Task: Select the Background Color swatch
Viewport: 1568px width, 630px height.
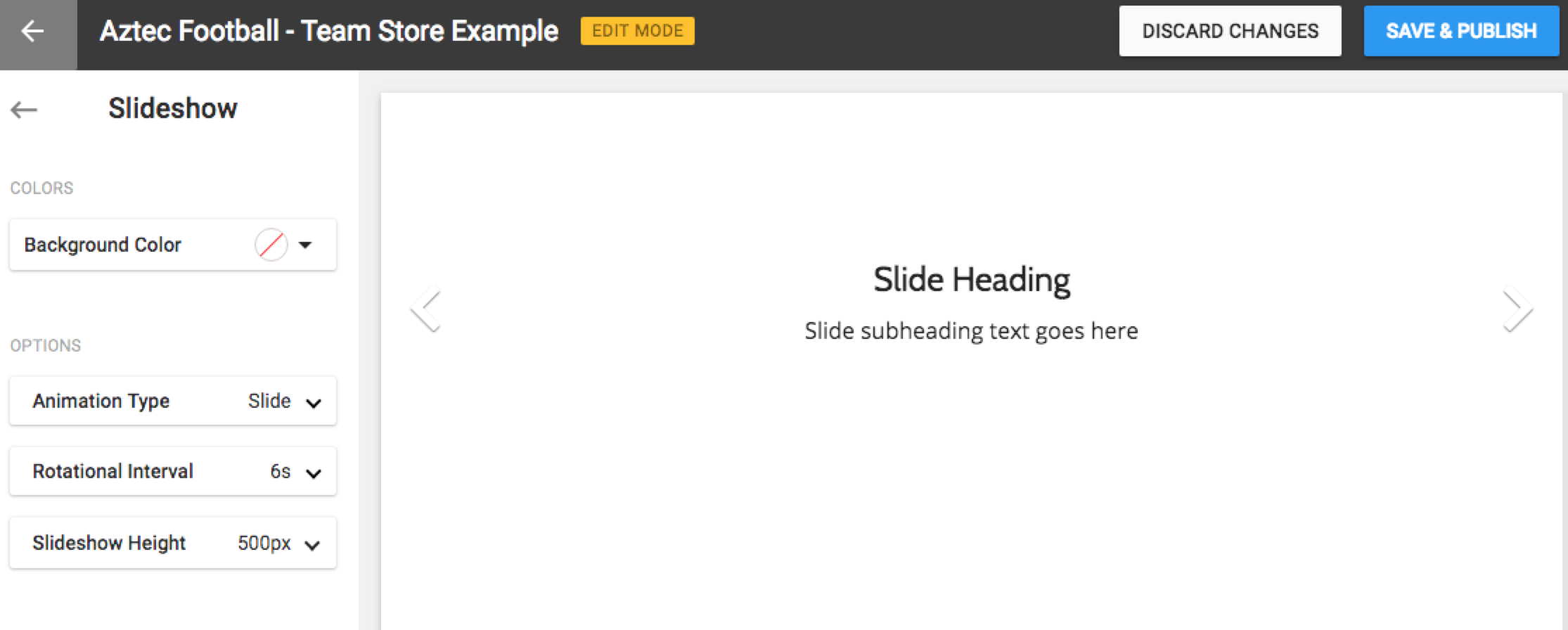Action: click(271, 245)
